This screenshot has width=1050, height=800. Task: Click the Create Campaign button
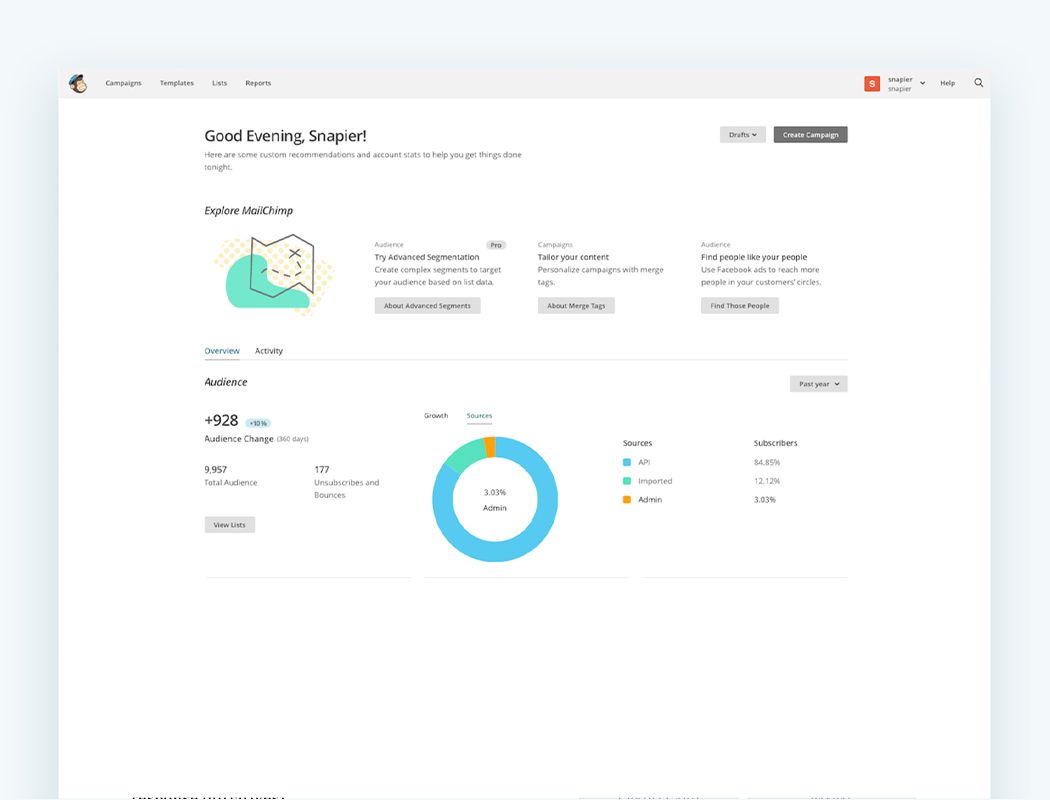(x=810, y=135)
